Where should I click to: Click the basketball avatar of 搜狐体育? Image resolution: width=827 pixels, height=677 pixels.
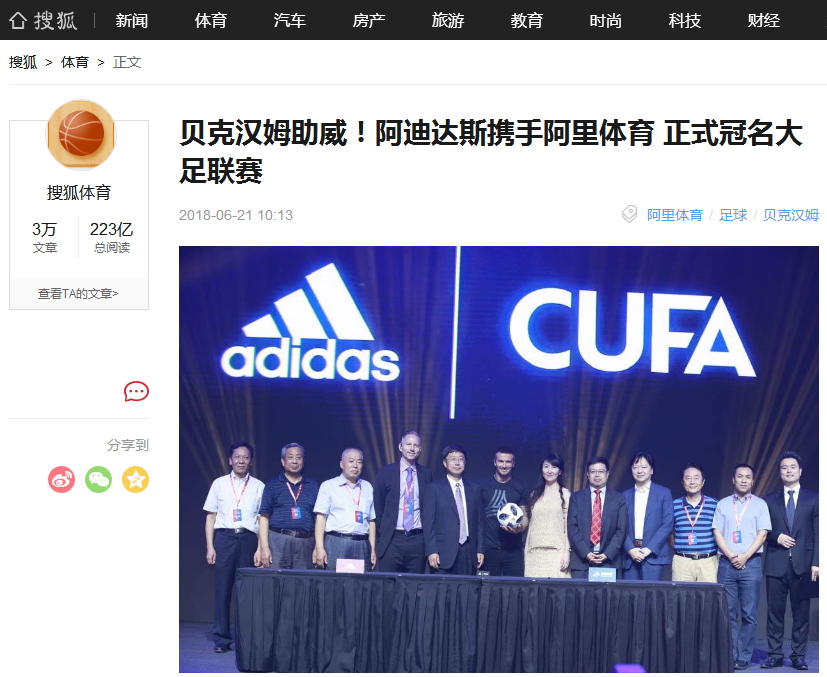[81, 135]
